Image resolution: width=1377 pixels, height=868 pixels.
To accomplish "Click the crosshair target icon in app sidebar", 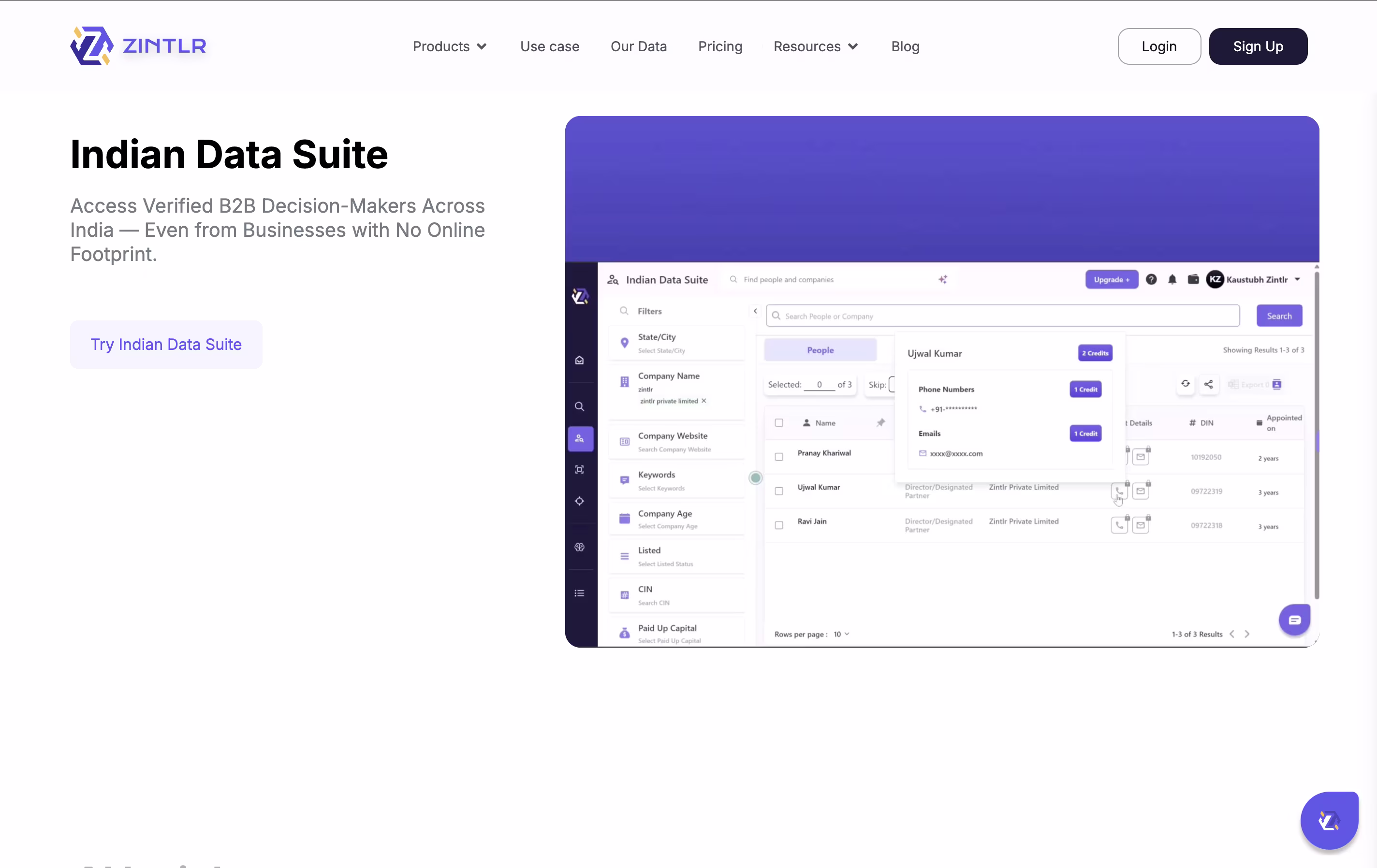I will 579,501.
